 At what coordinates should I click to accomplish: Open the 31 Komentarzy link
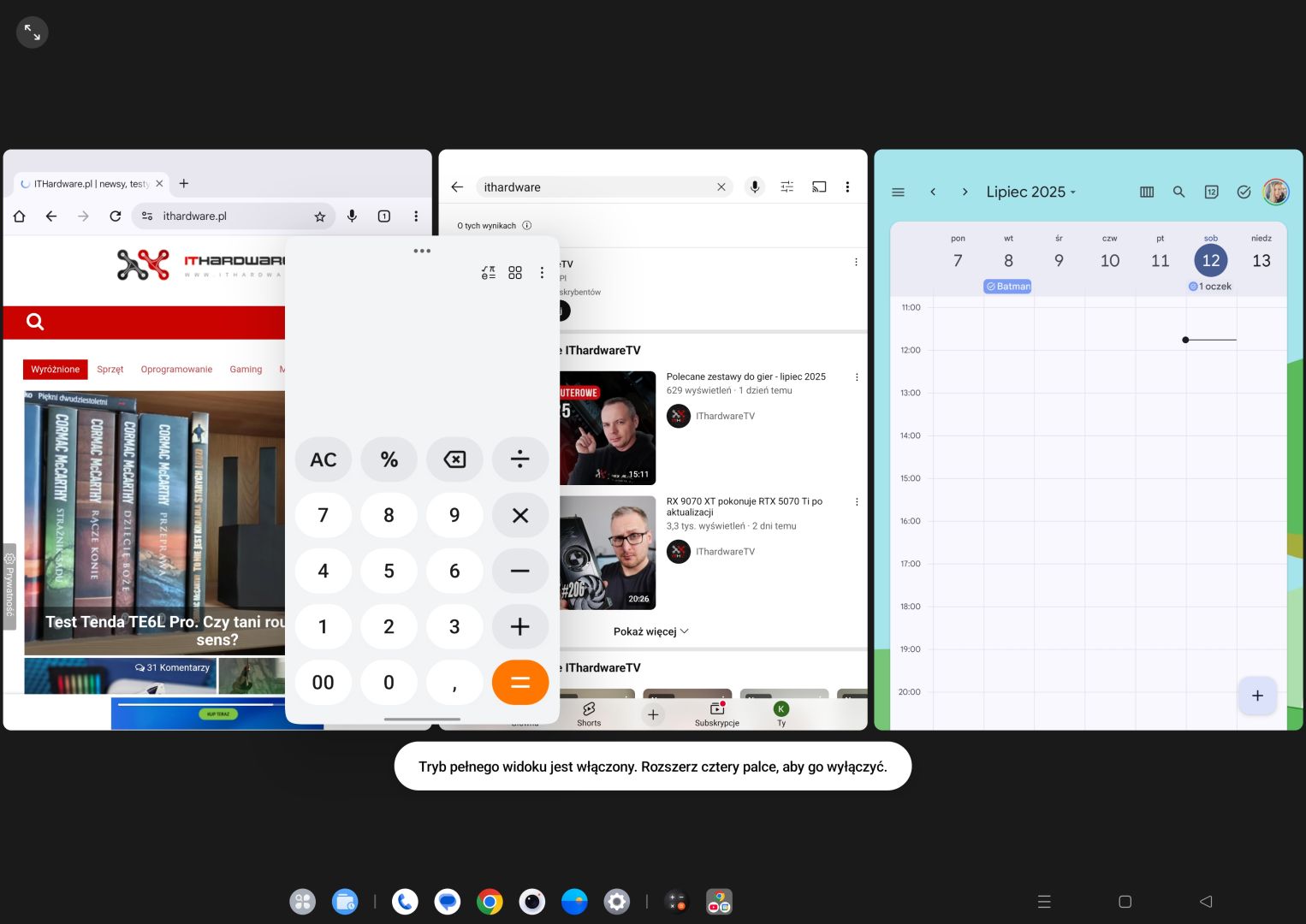coord(172,667)
